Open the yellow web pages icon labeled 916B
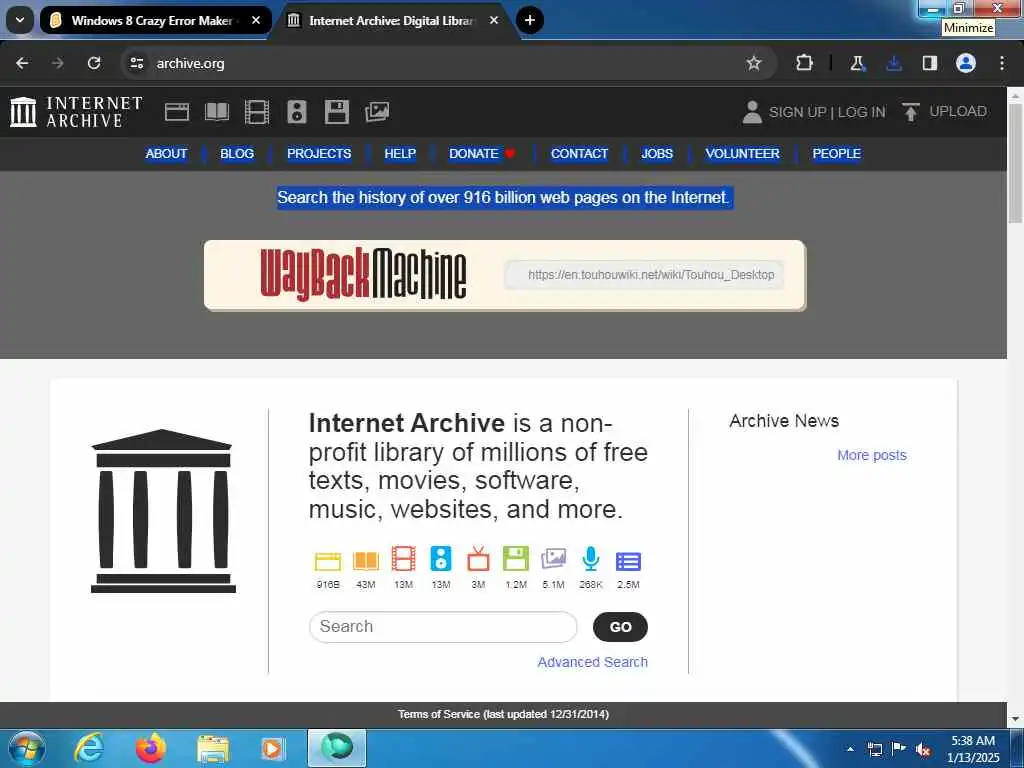 328,560
